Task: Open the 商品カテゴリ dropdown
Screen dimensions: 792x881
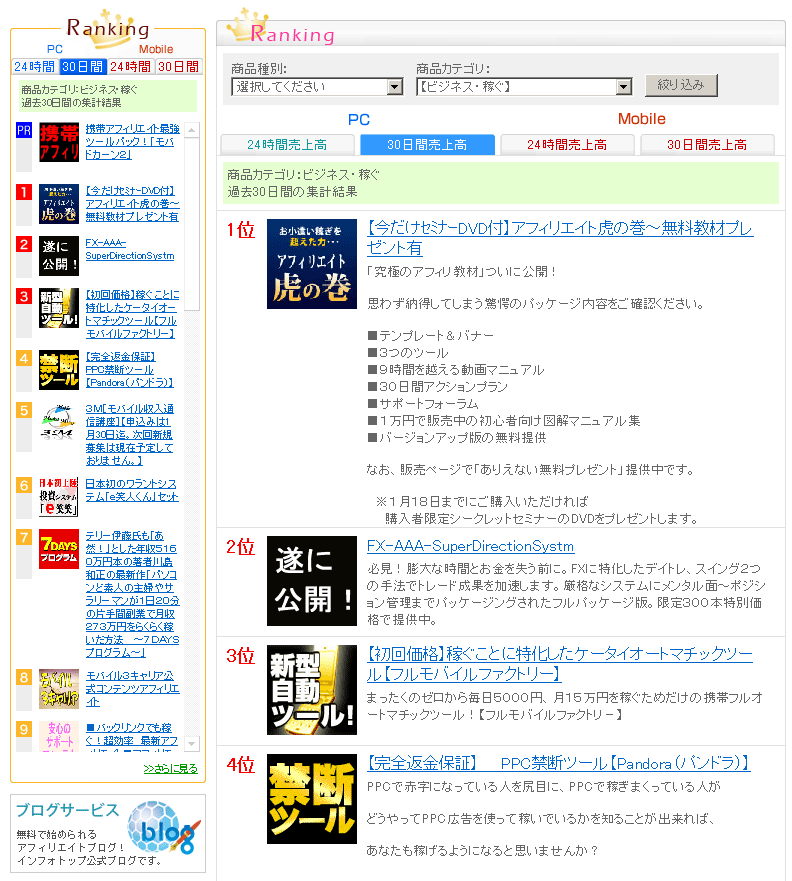Action: coord(524,87)
